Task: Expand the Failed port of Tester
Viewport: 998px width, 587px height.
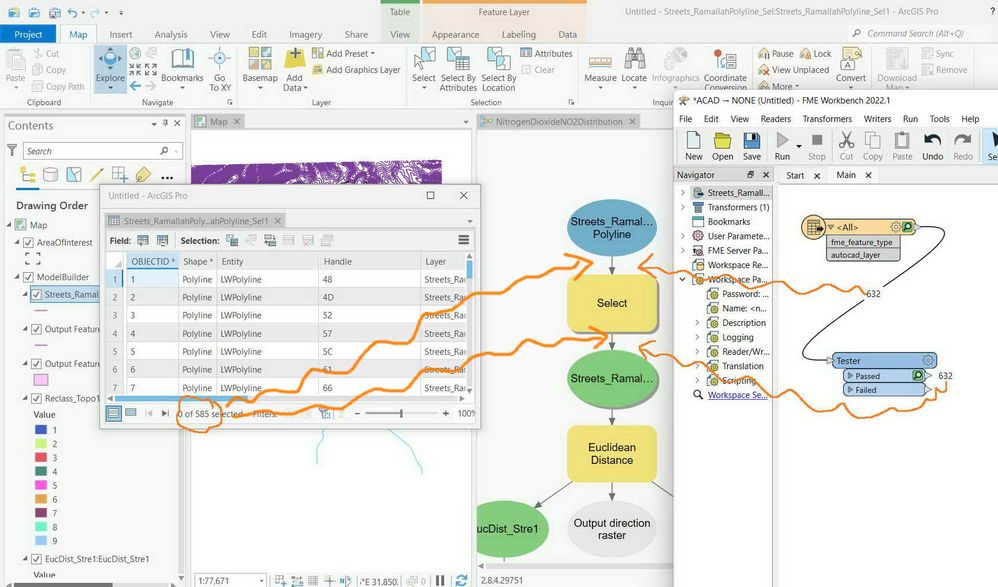Action: [x=850, y=390]
